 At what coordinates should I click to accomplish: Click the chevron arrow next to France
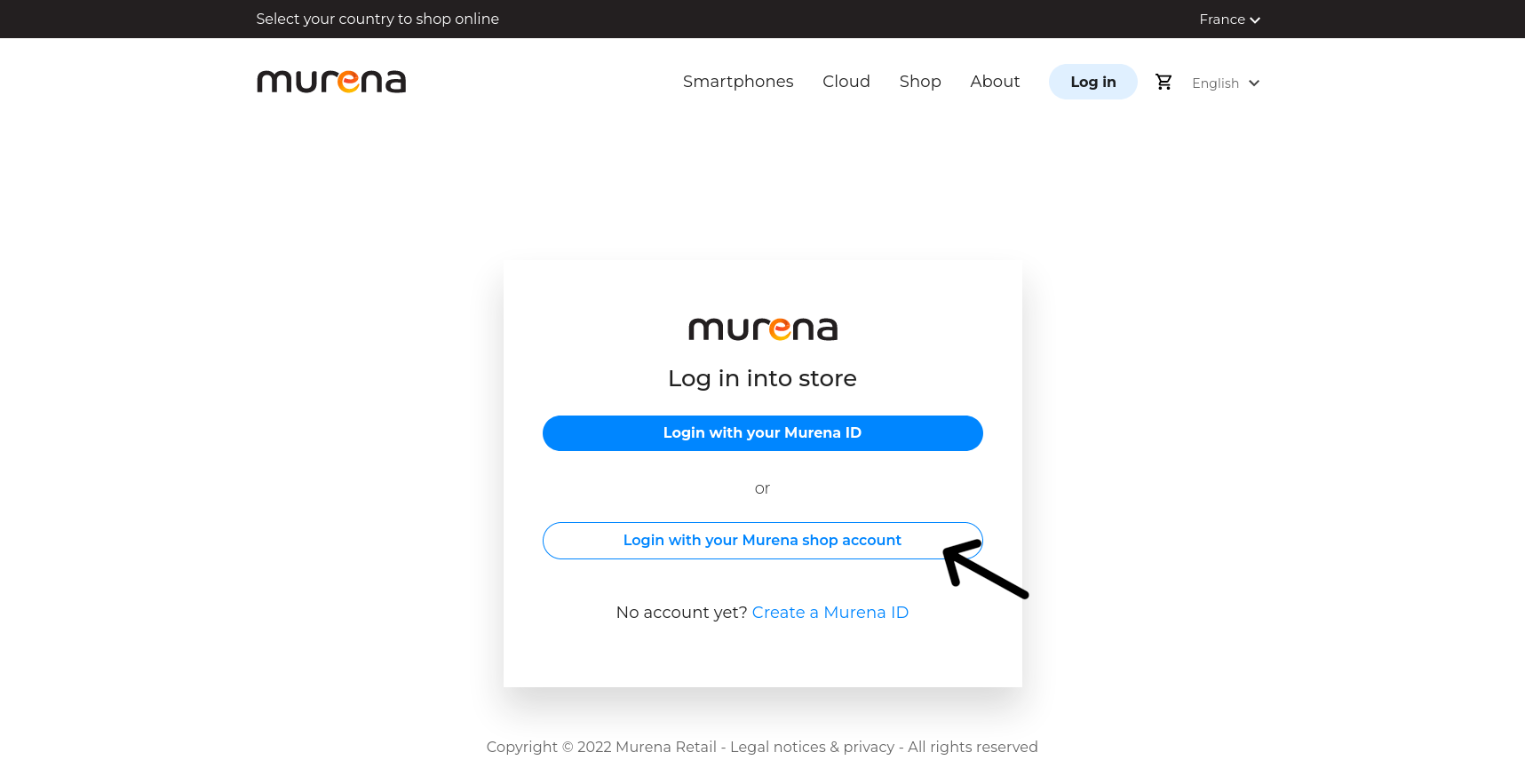[x=1255, y=20]
